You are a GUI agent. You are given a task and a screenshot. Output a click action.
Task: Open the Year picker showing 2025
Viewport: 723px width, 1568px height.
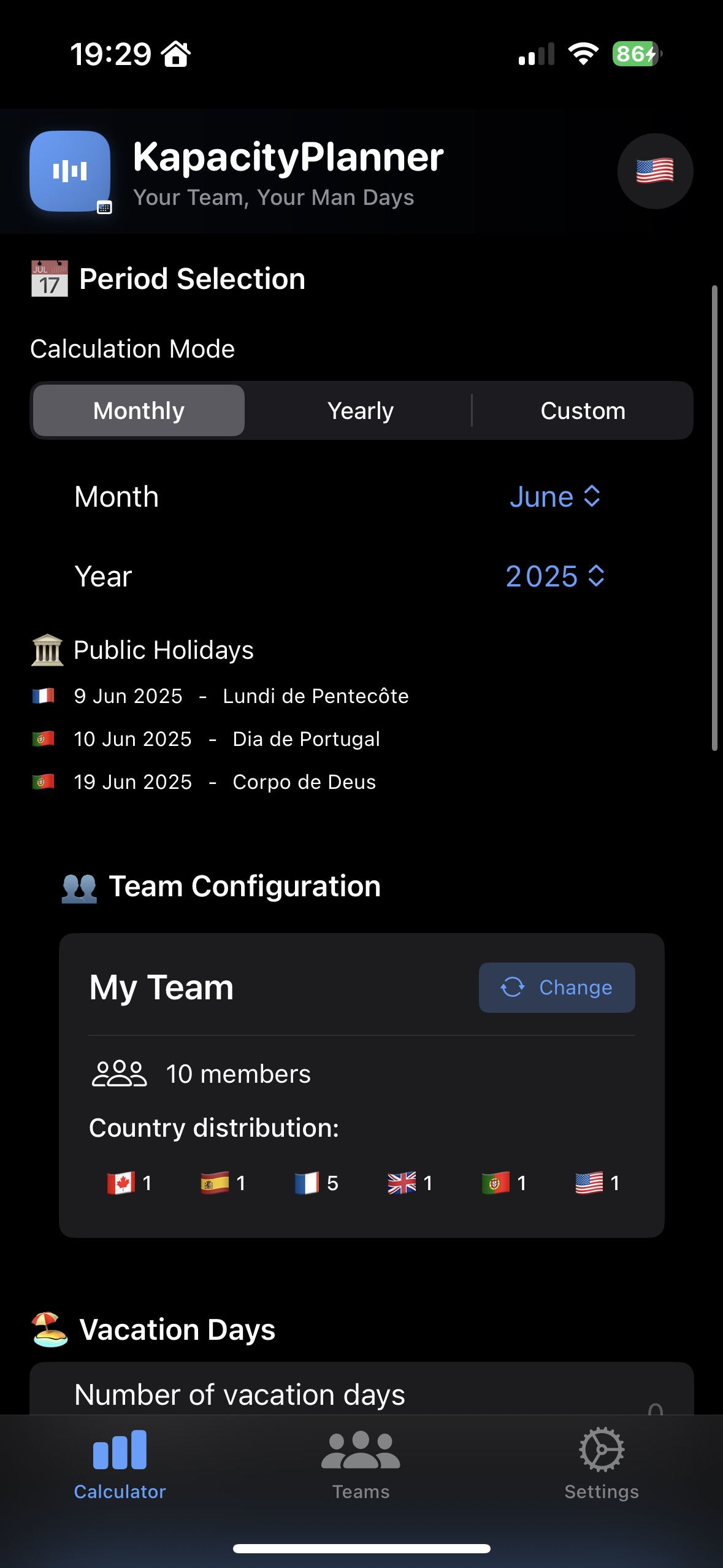554,577
